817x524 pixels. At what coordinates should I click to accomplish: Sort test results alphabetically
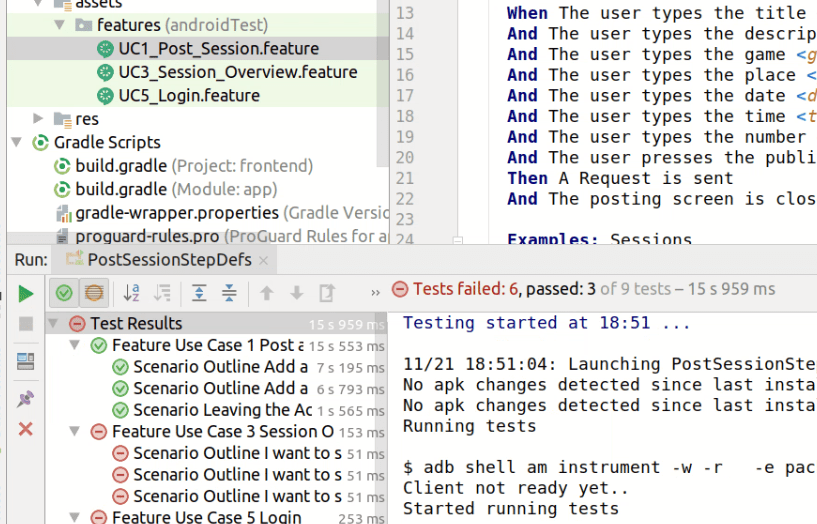pyautogui.click(x=131, y=293)
